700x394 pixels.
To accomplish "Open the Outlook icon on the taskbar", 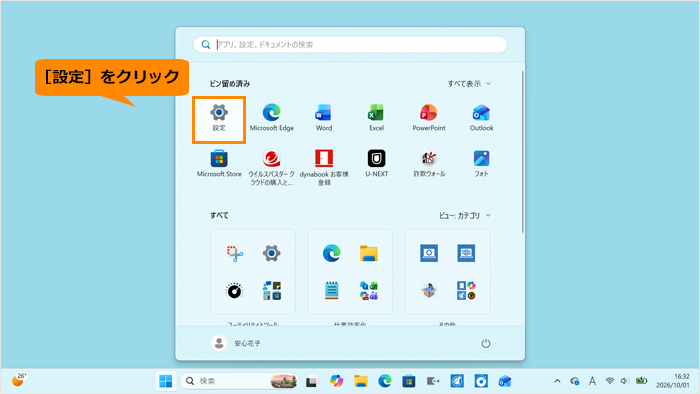I will pos(505,381).
